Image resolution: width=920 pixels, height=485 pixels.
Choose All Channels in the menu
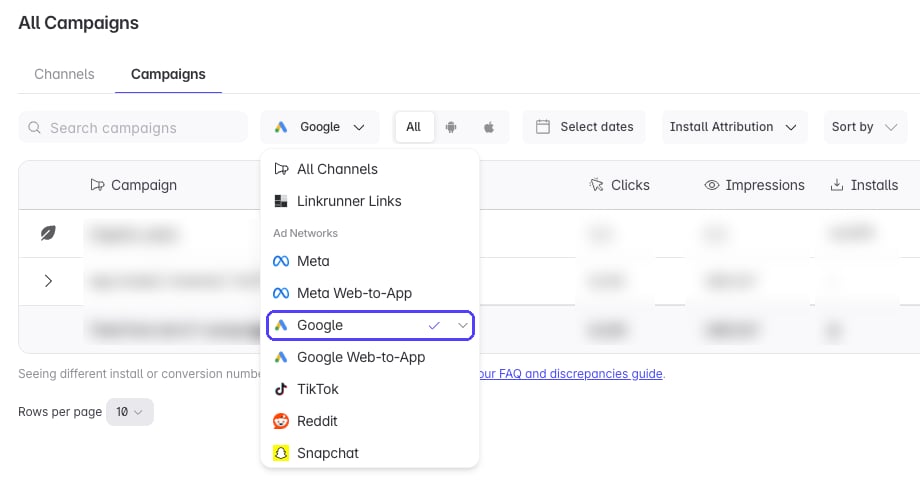tap(370, 169)
